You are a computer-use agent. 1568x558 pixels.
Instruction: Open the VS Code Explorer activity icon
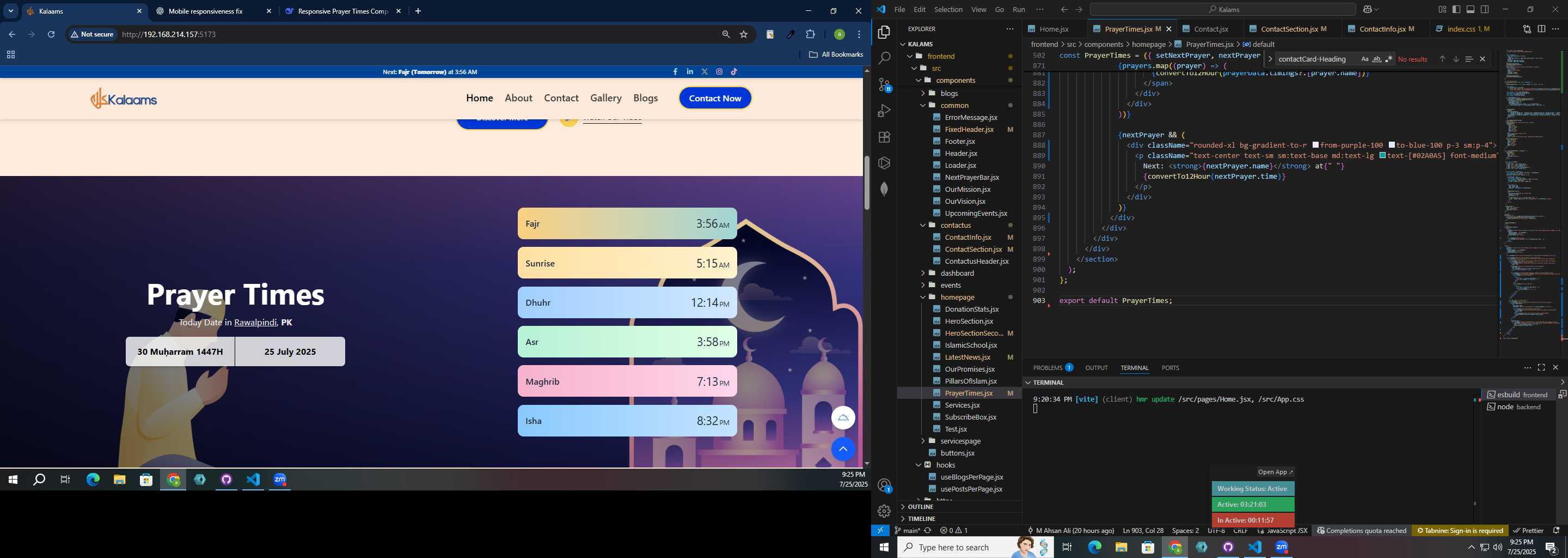tap(884, 32)
